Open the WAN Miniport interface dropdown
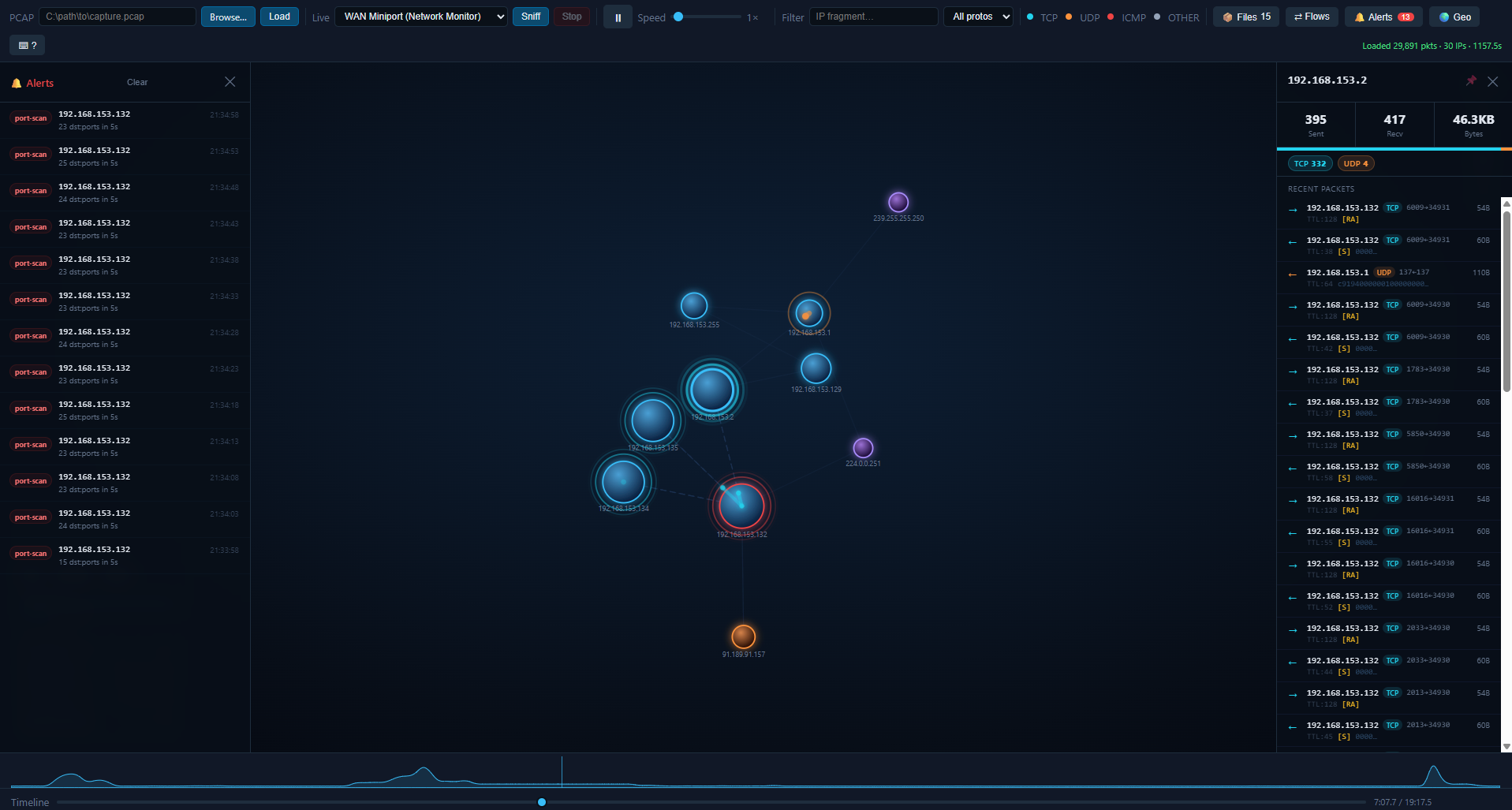The height and width of the screenshot is (810, 1512). [421, 17]
